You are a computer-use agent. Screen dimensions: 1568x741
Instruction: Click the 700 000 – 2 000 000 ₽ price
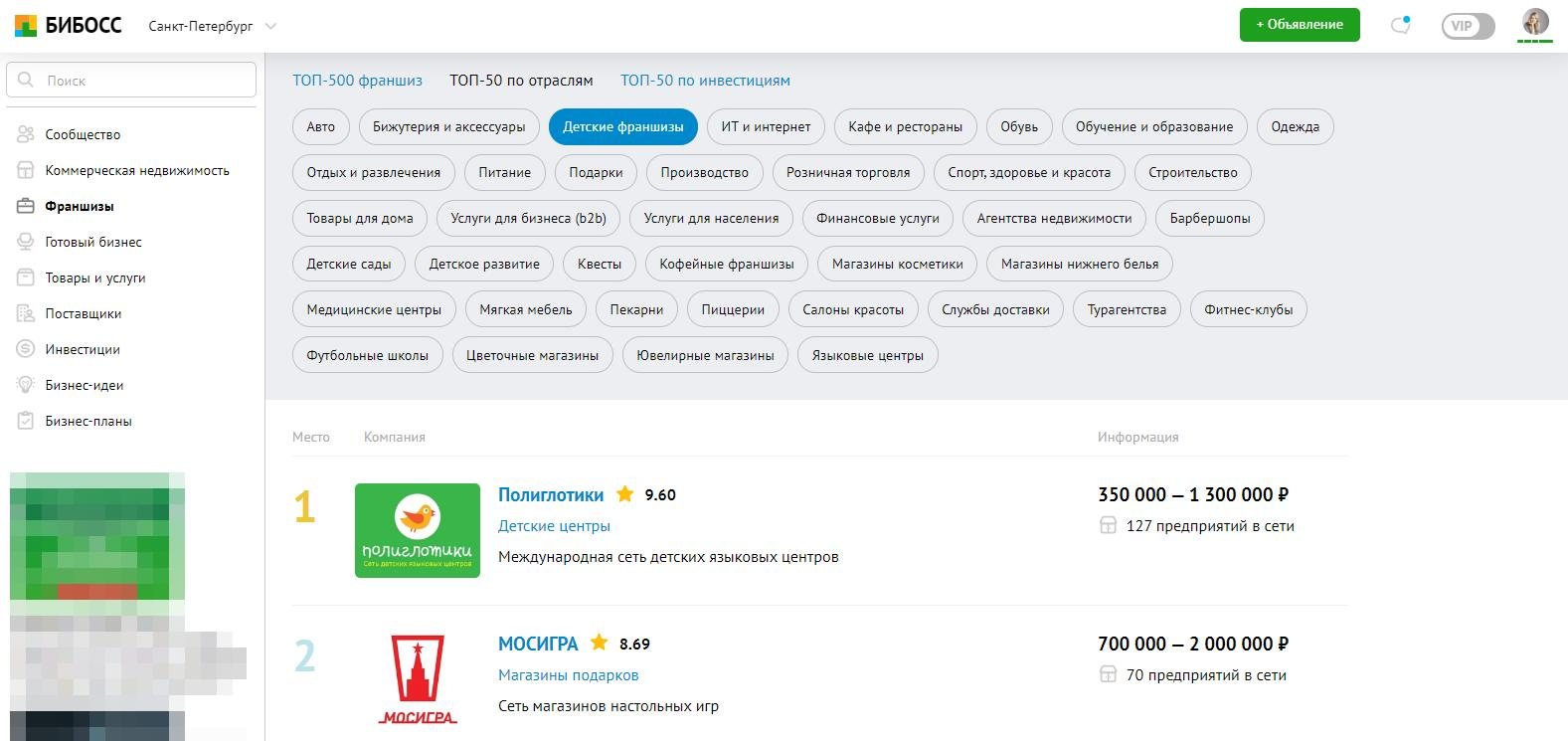[1193, 644]
